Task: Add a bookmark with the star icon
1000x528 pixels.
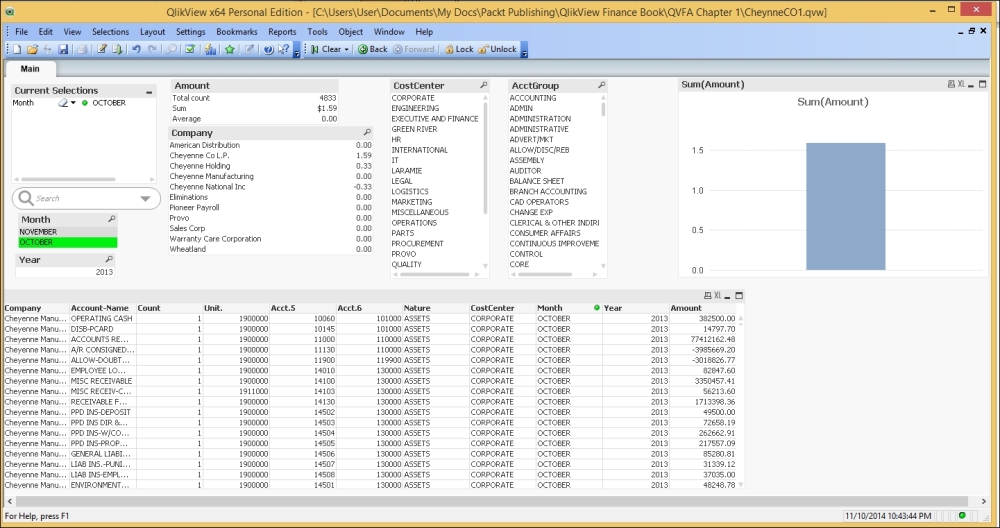Action: click(x=230, y=49)
